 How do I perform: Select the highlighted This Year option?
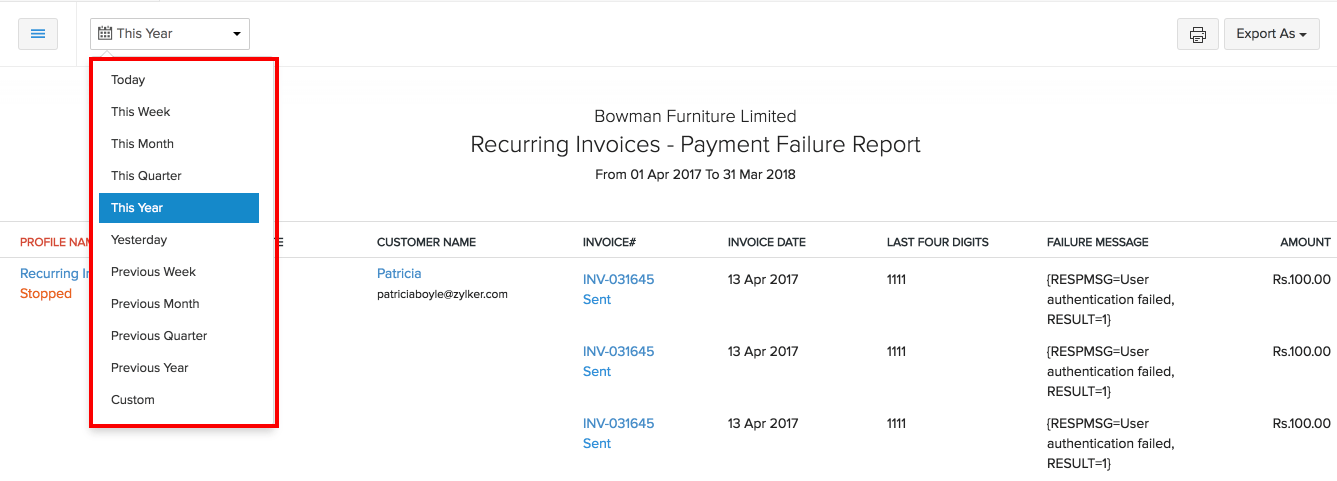pos(137,208)
